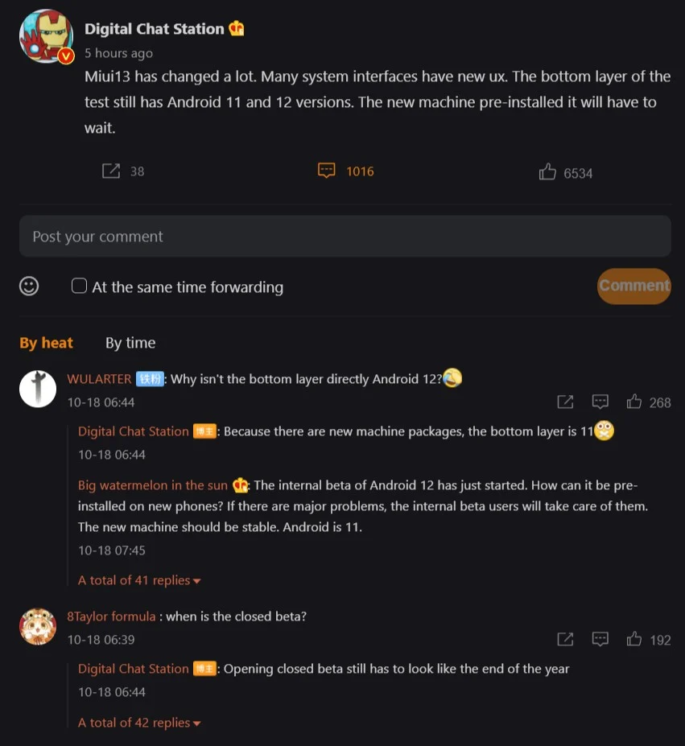This screenshot has width=685, height=746.
Task: Like 8Taylor formula's comment with 192 likes
Action: pos(634,639)
